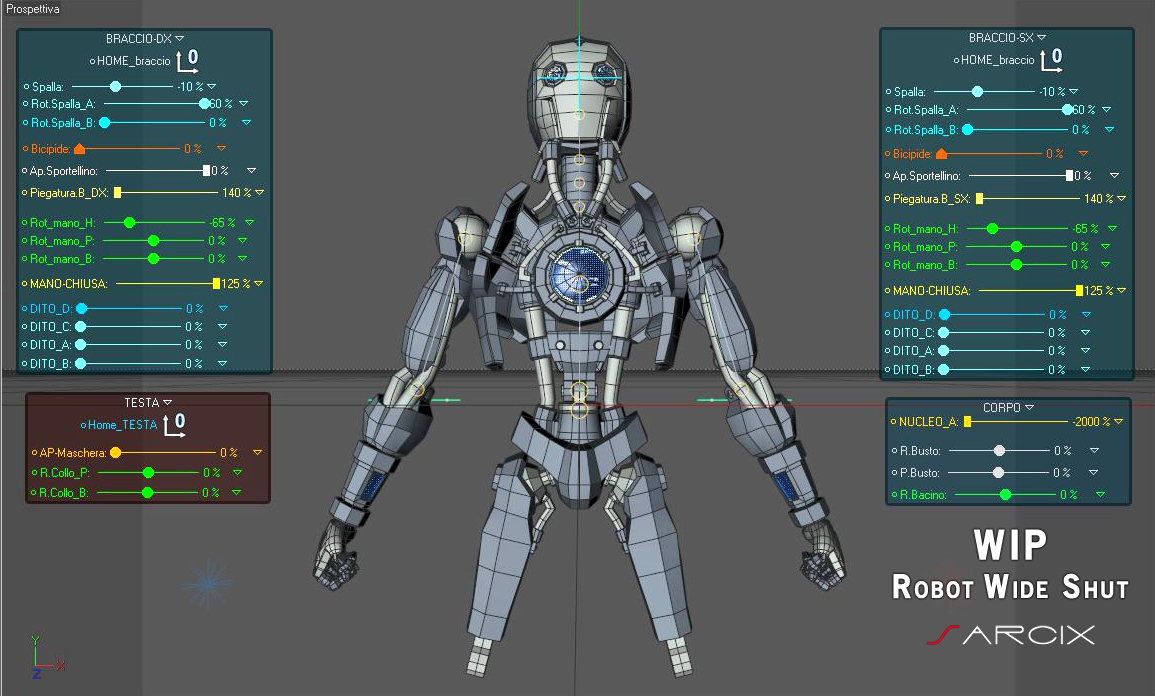Open dropdown arrow of Bicipide in BRACCIO-SX
Viewport: 1155px width, 696px height.
click(1083, 153)
